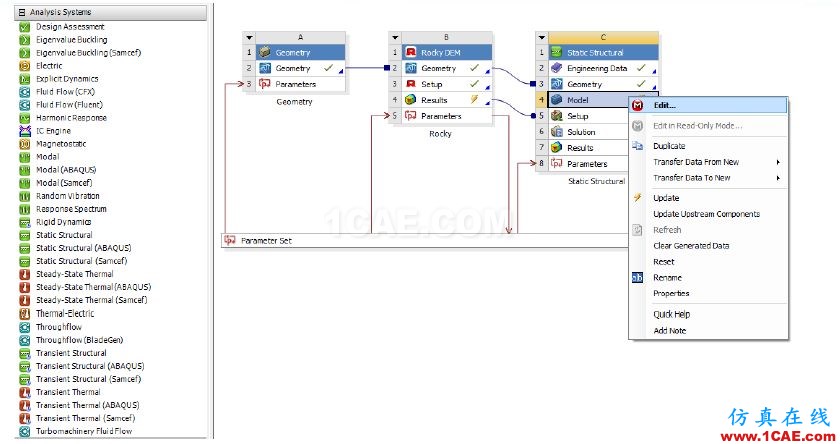Select Transient Structural (ABAQUS) in toolbox
Screen dimensions: 840x444
(x=90, y=366)
